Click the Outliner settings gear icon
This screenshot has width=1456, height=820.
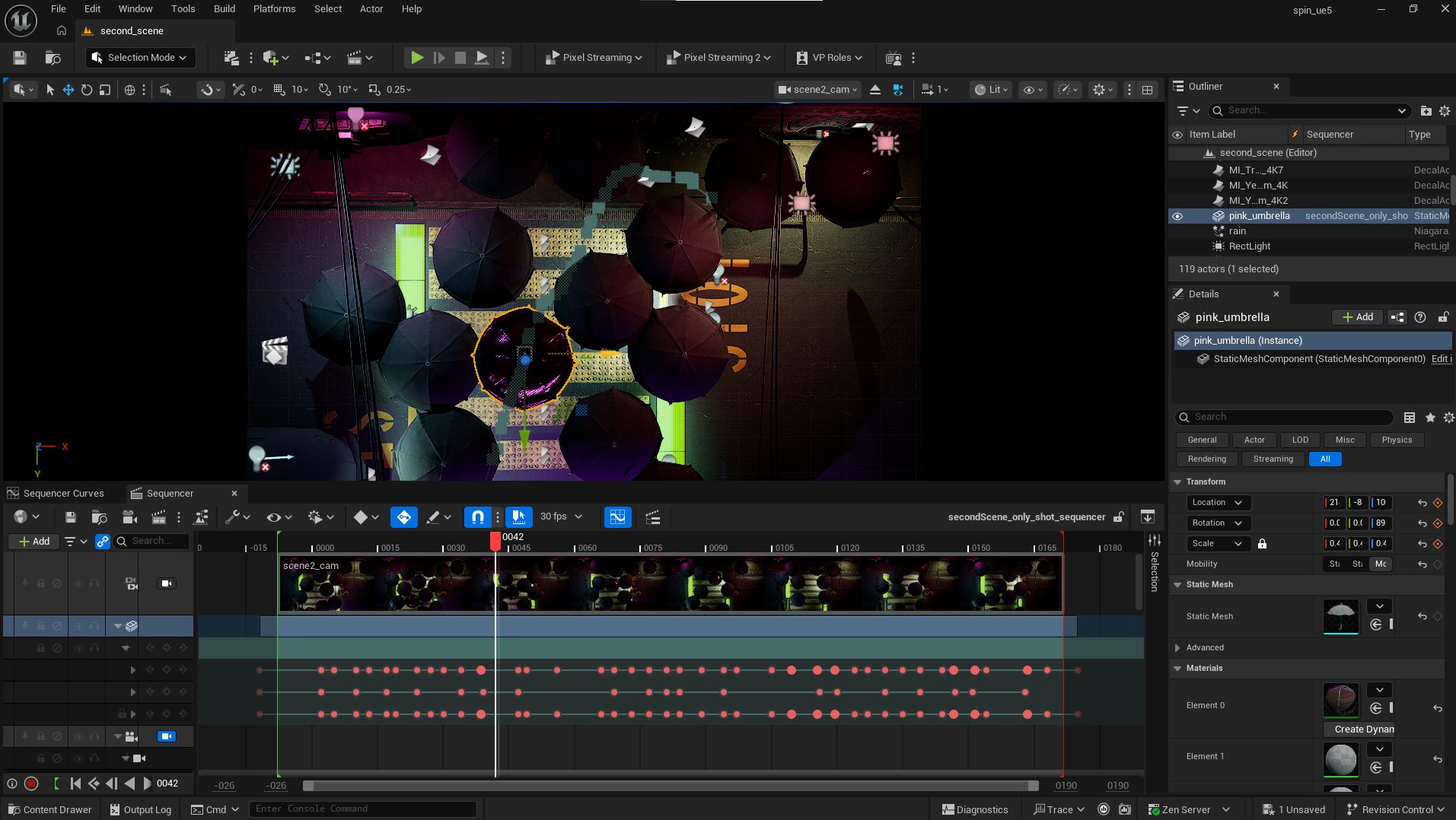[1445, 111]
